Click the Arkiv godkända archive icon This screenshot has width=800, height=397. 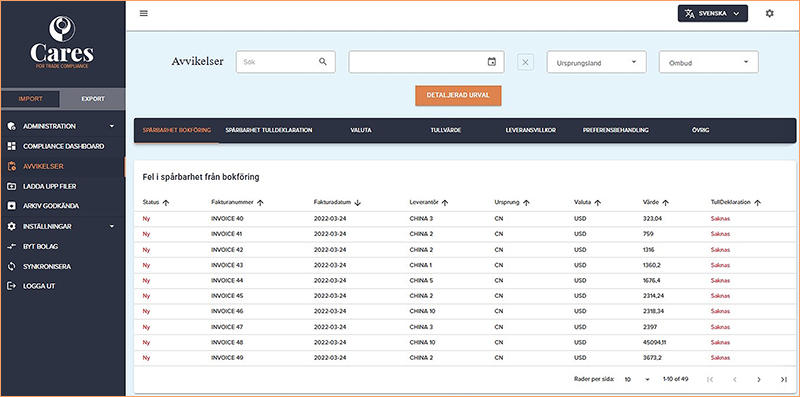(x=12, y=206)
